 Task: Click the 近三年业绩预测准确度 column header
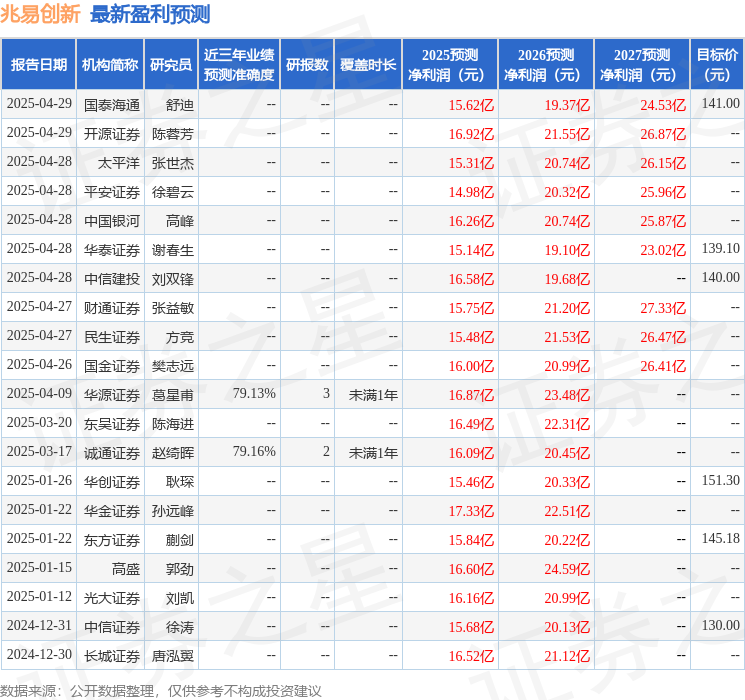239,64
